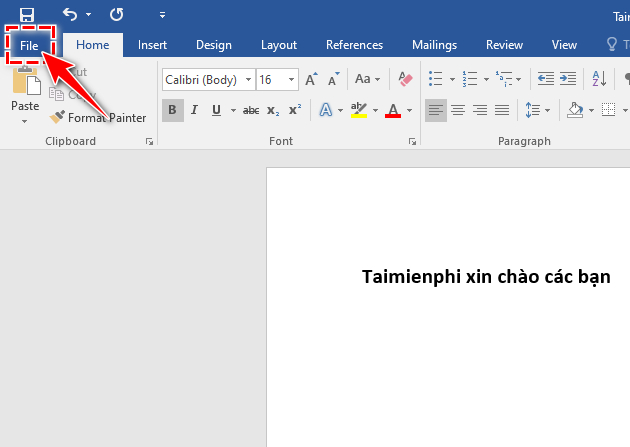Switch to the Mailings tab
The width and height of the screenshot is (630, 447).
pos(434,45)
